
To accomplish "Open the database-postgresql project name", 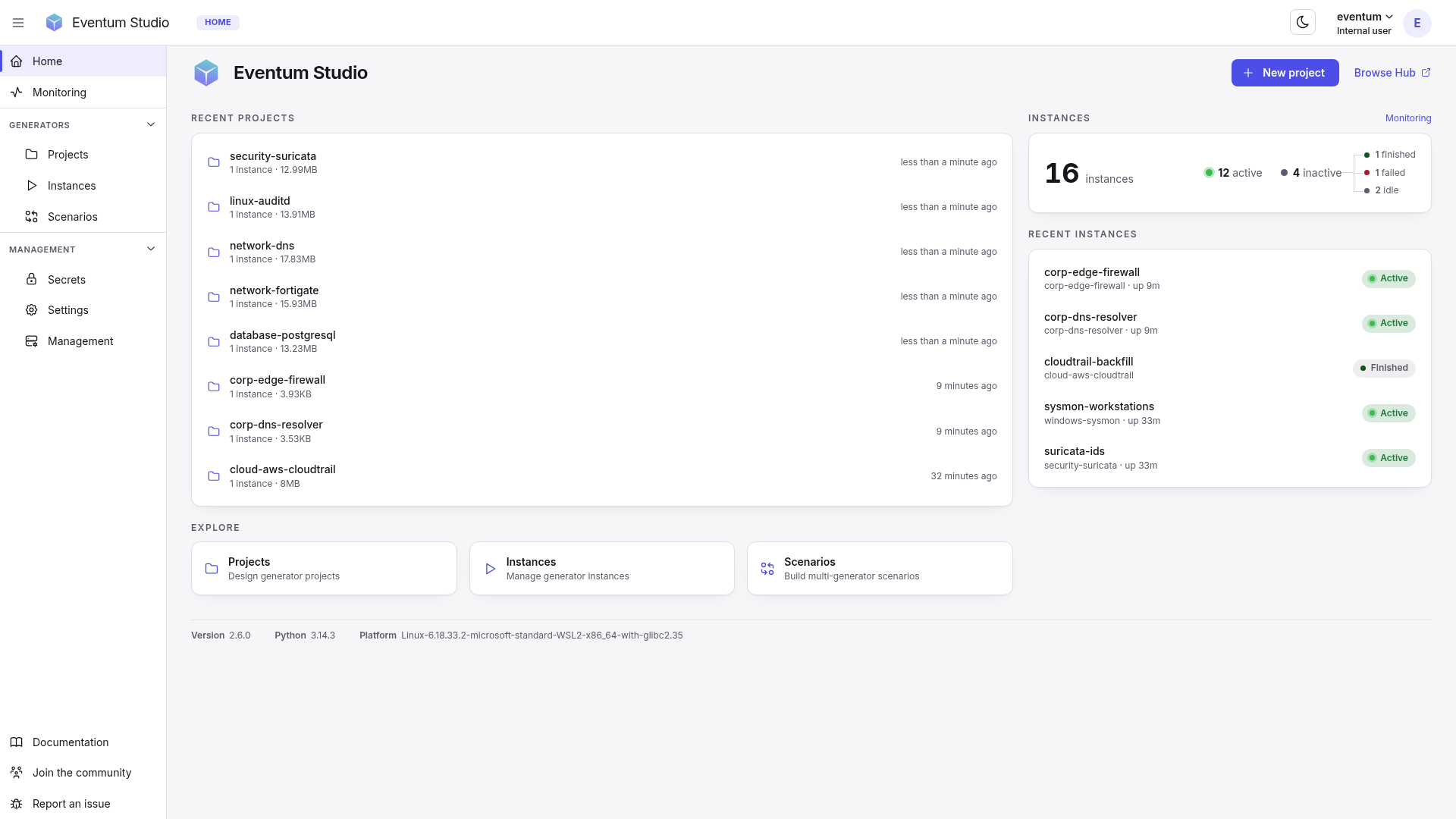I will coord(283,335).
